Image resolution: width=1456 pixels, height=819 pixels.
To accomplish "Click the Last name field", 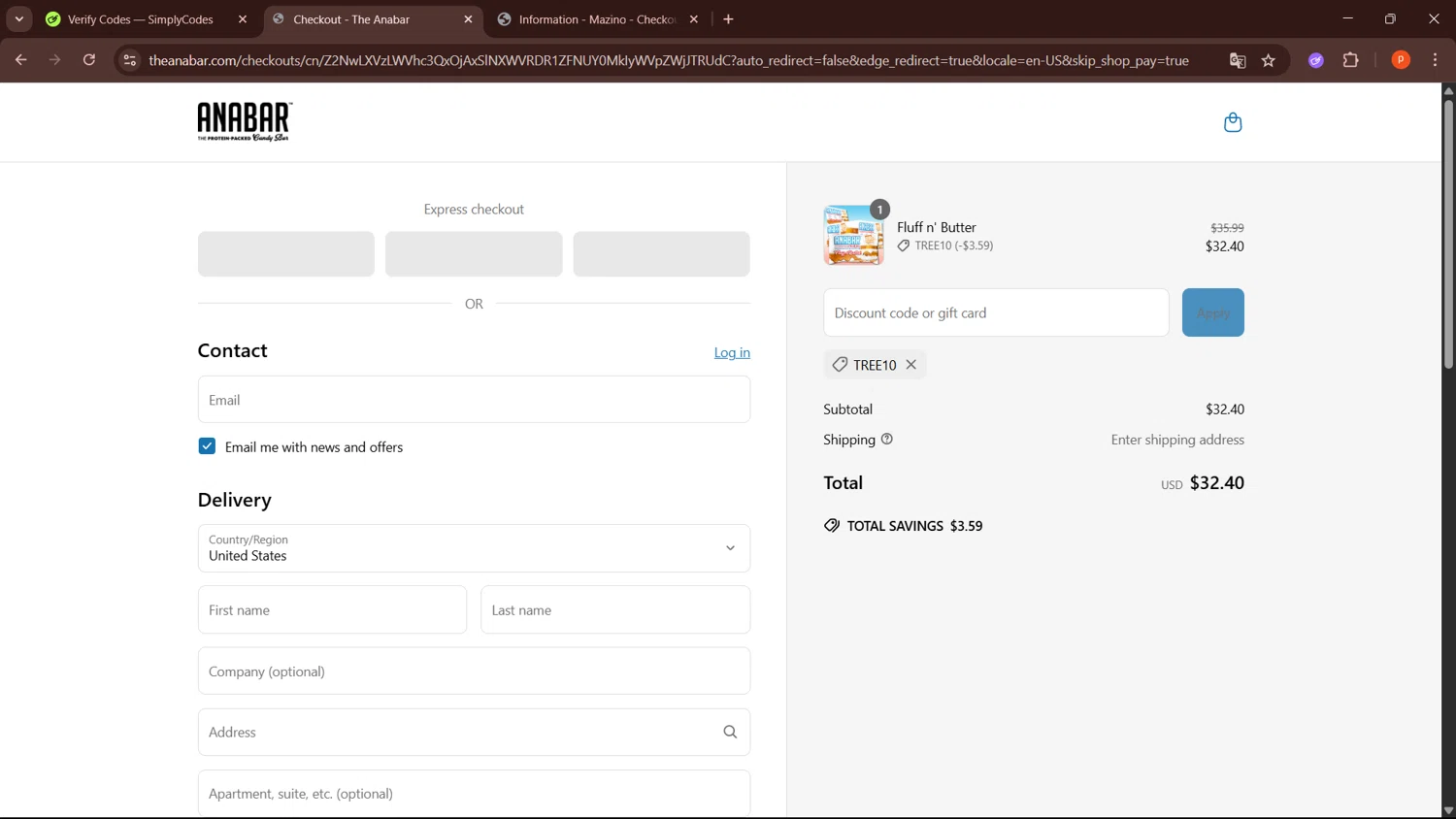I will click(x=615, y=610).
